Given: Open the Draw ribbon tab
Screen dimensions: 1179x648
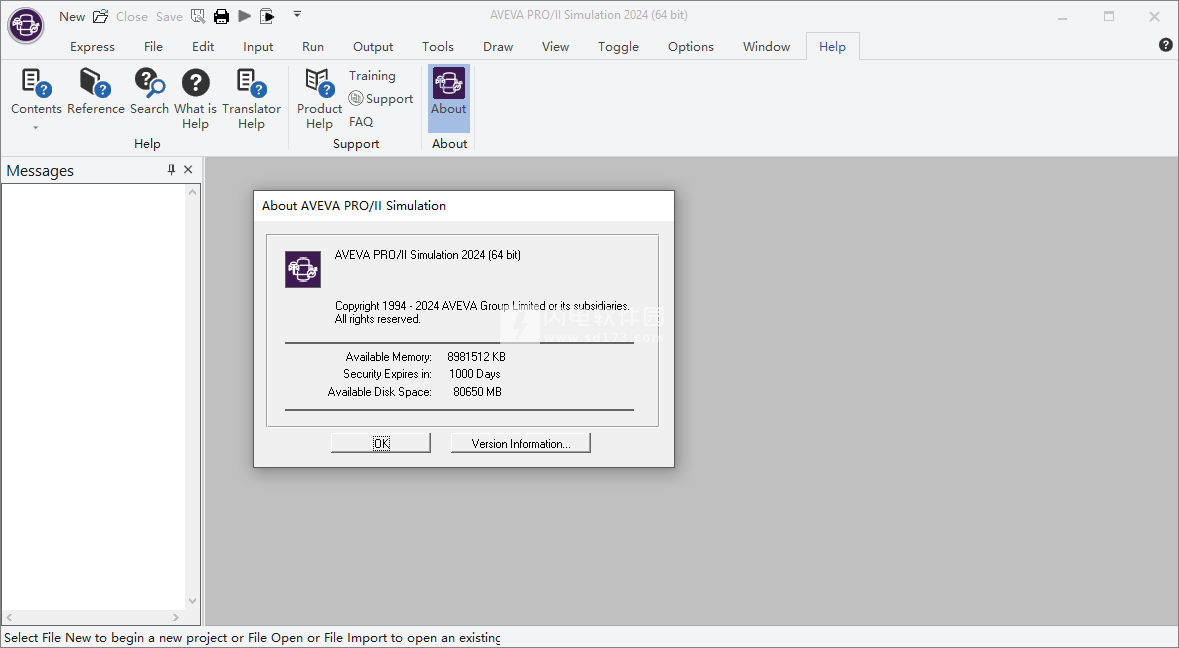Looking at the screenshot, I should coord(498,47).
